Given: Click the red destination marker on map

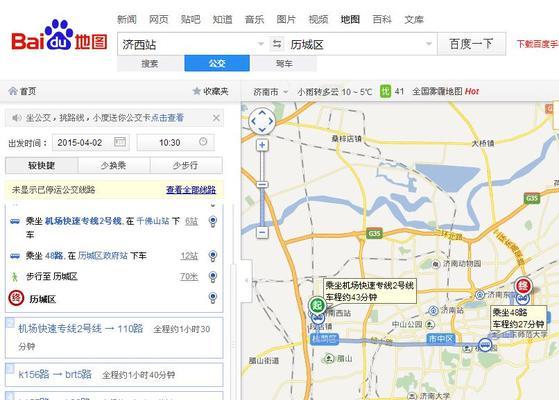Looking at the screenshot, I should (523, 286).
